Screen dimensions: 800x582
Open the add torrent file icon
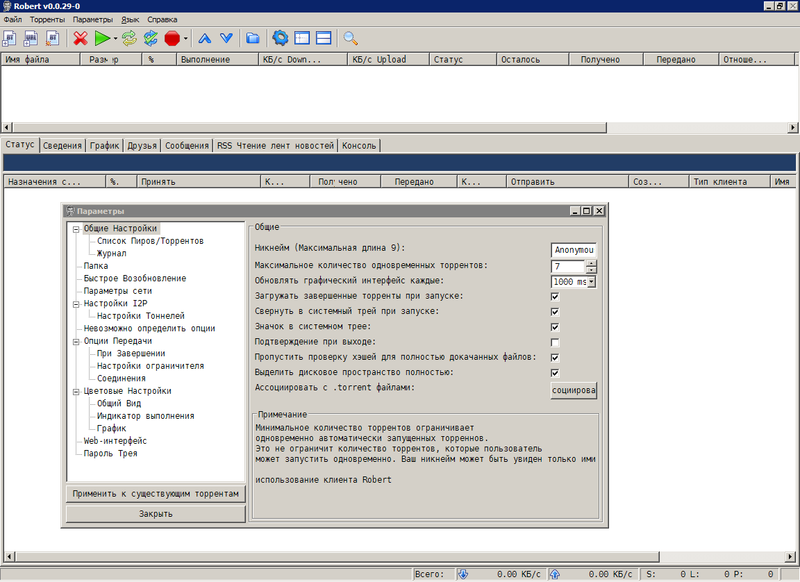(9, 38)
